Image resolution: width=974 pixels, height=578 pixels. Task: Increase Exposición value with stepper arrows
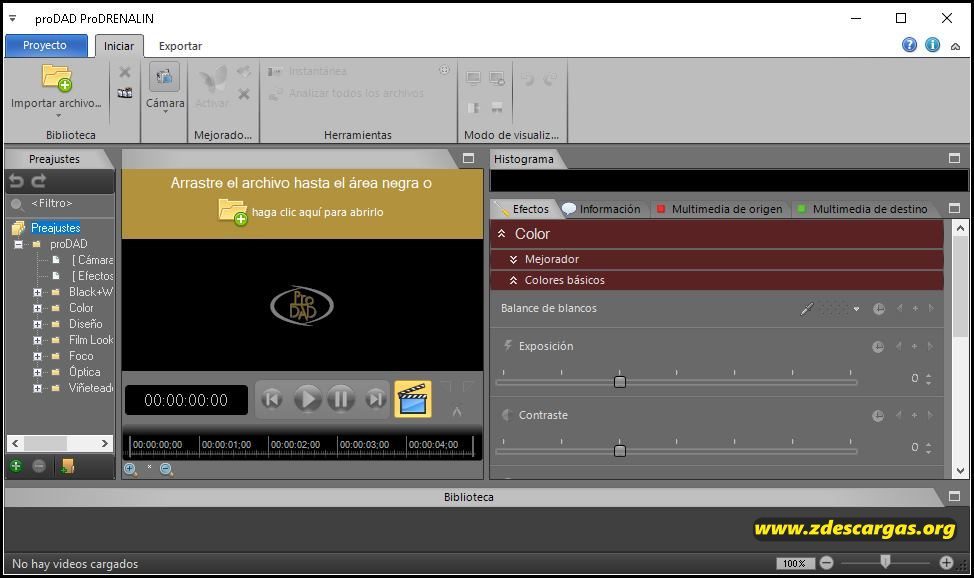929,375
